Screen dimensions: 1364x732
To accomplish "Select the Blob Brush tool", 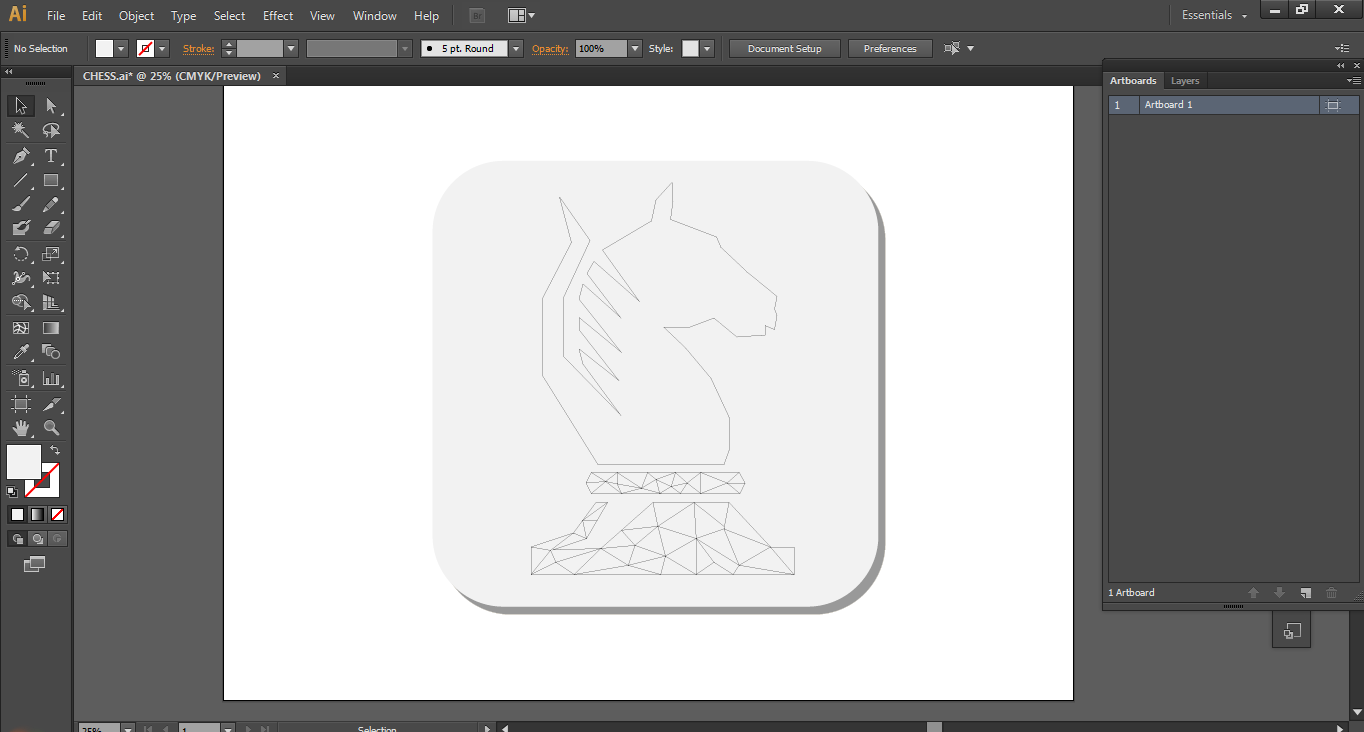I will 21,229.
